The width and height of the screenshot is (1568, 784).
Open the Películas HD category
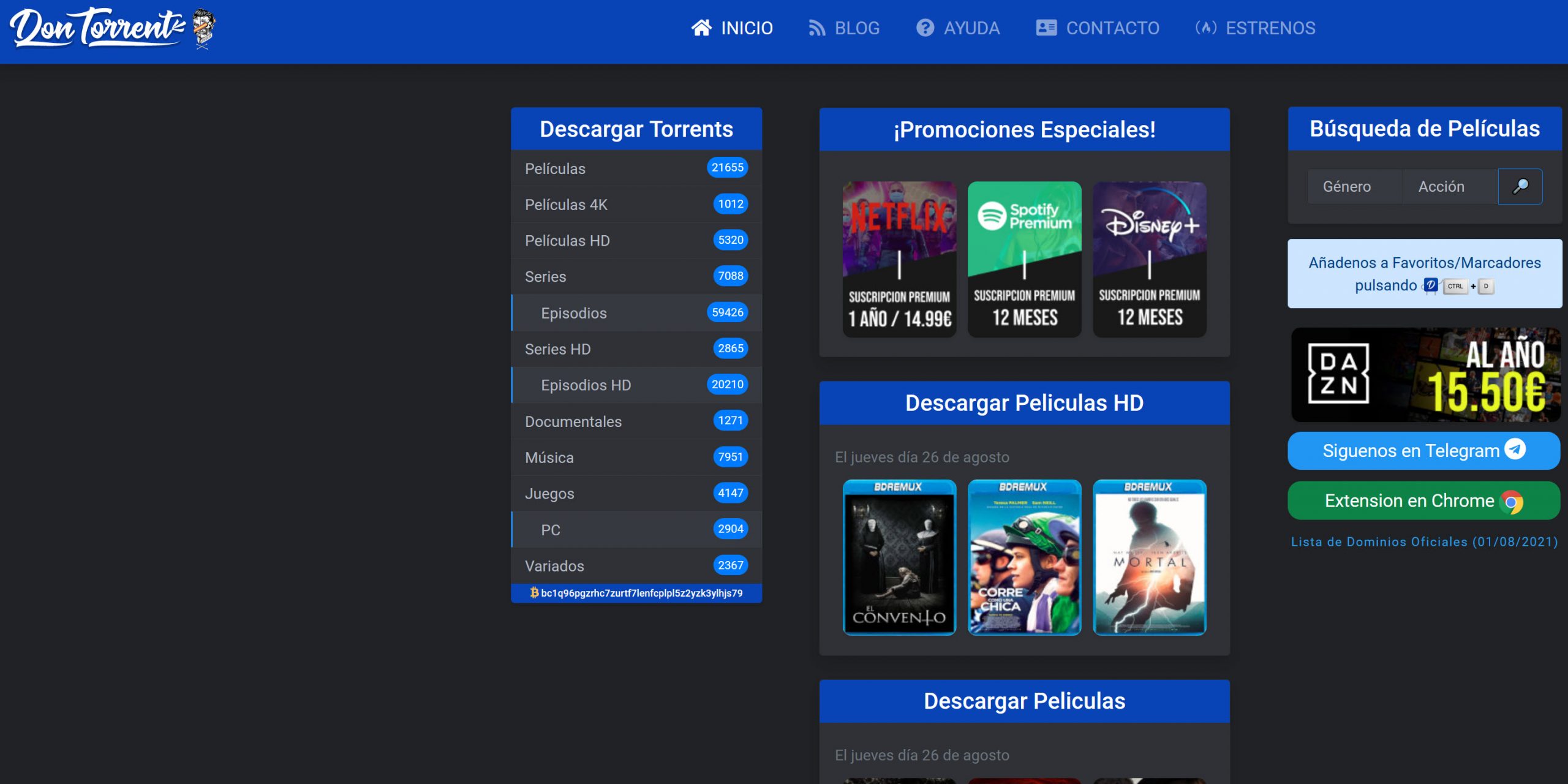[636, 241]
